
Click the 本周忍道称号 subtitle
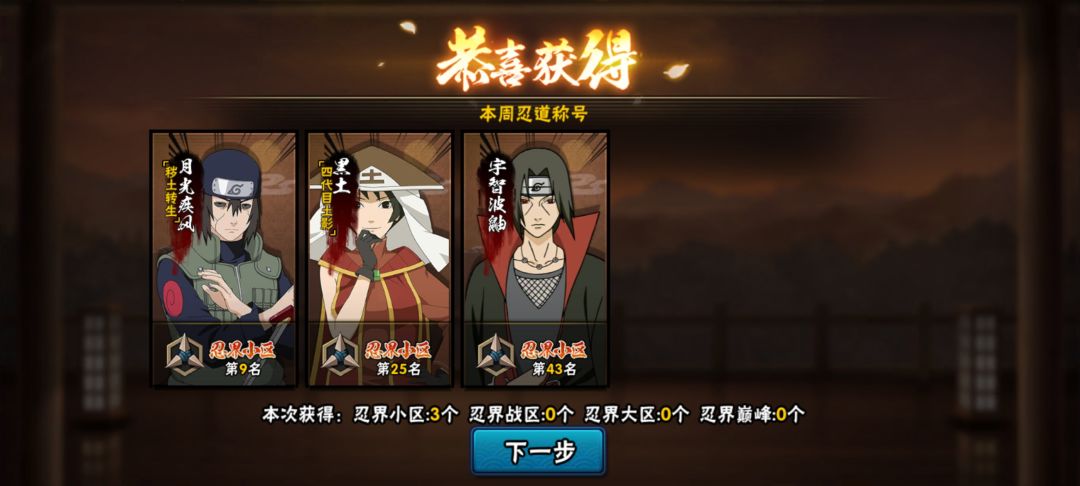(534, 114)
